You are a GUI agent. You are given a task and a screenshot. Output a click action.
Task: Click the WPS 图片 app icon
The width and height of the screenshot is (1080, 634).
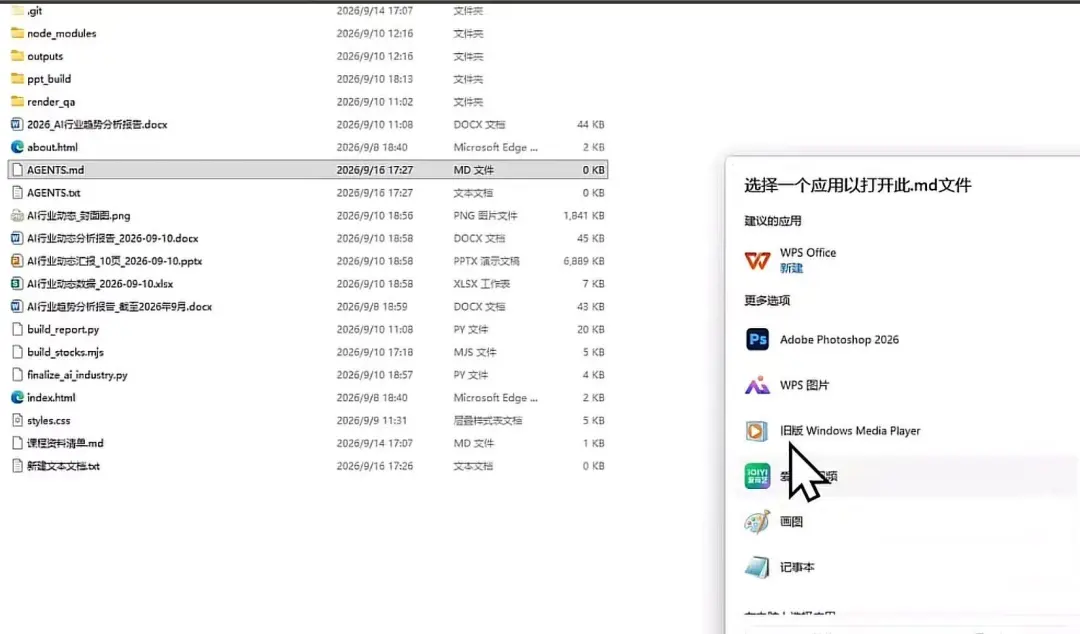point(757,385)
